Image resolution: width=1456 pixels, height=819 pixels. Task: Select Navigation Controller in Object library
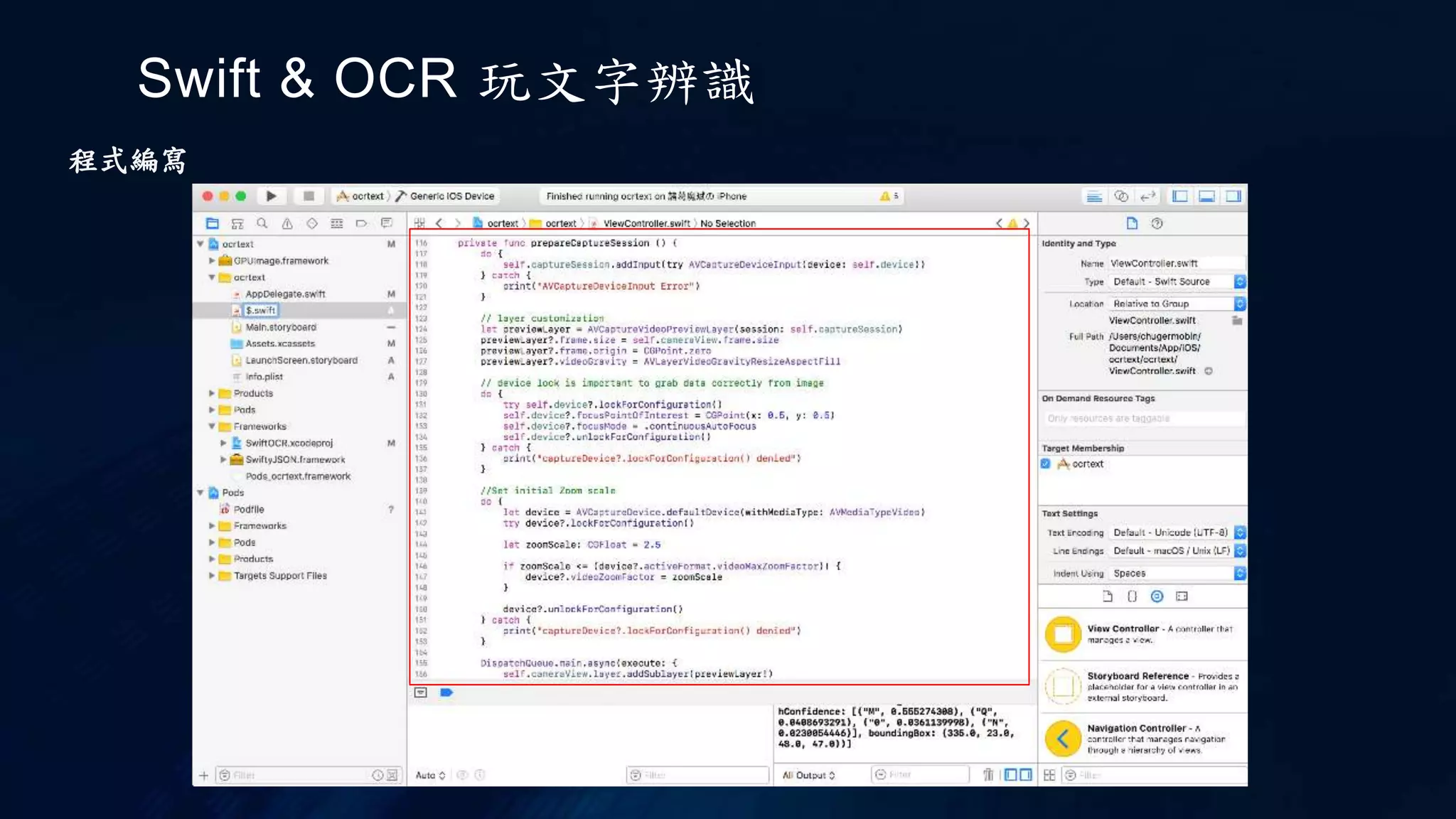[x=1143, y=739]
